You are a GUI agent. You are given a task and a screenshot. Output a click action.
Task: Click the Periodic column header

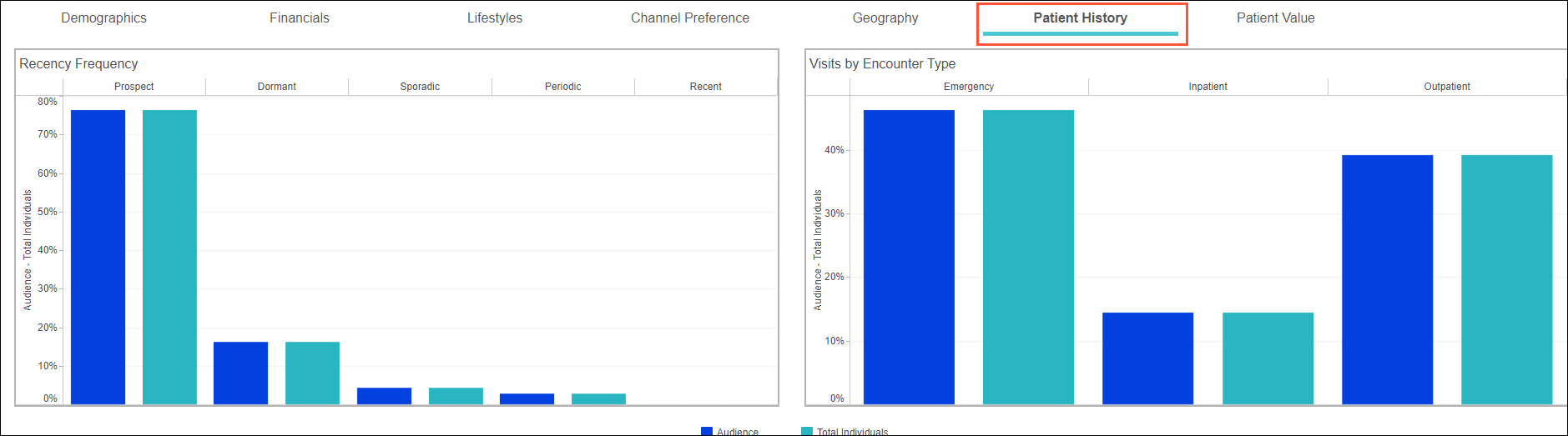coord(562,87)
